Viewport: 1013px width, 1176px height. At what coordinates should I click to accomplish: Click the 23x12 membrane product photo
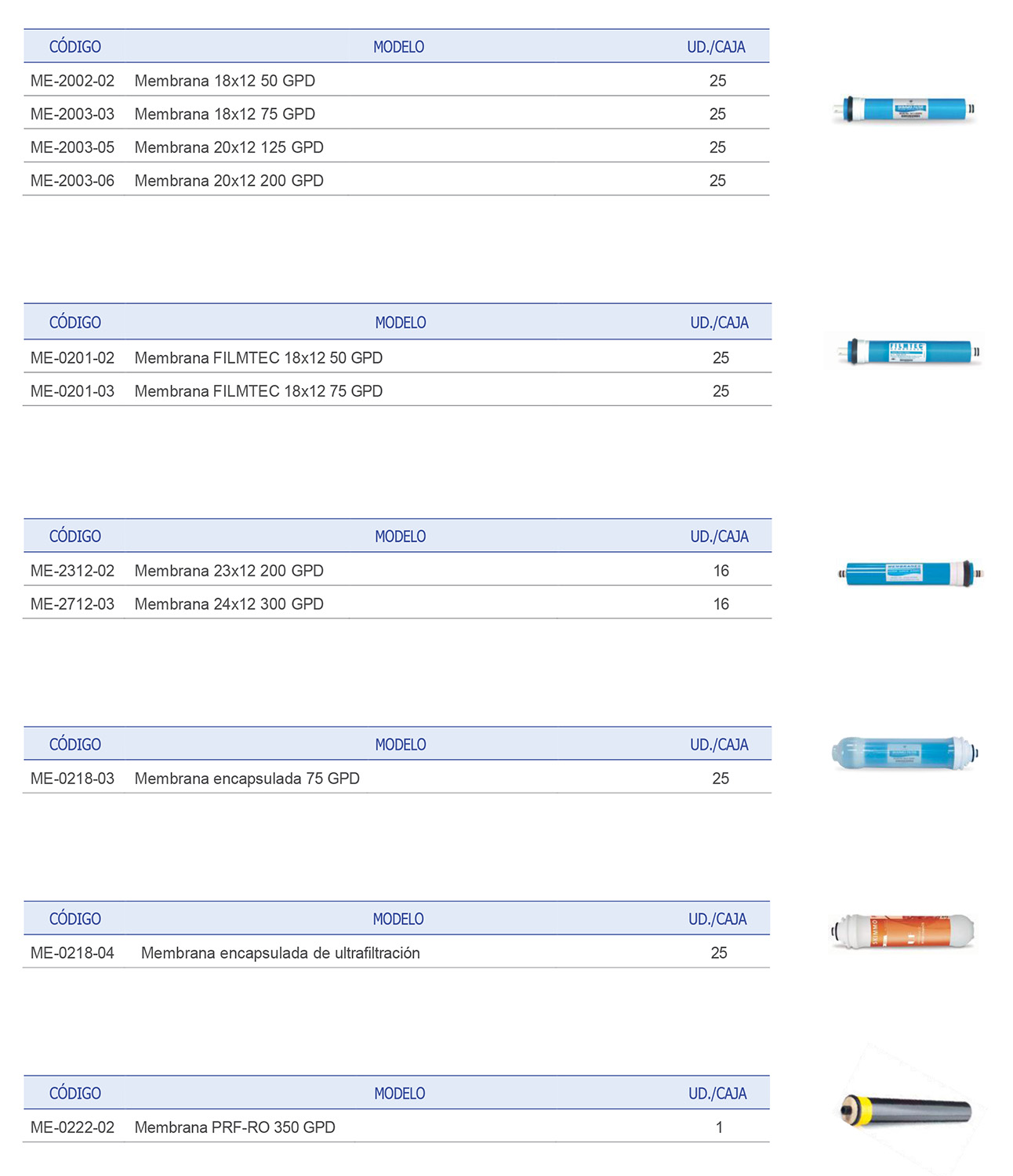[910, 573]
